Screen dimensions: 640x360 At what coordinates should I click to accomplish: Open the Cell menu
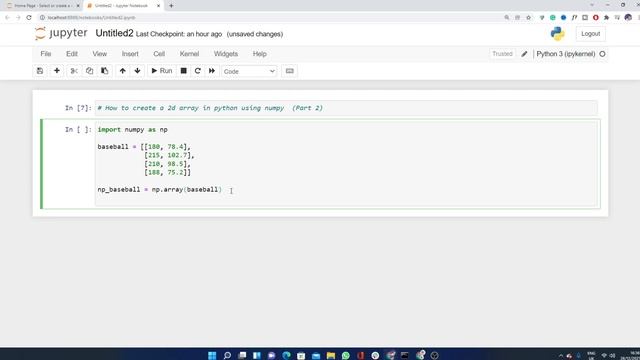point(159,54)
